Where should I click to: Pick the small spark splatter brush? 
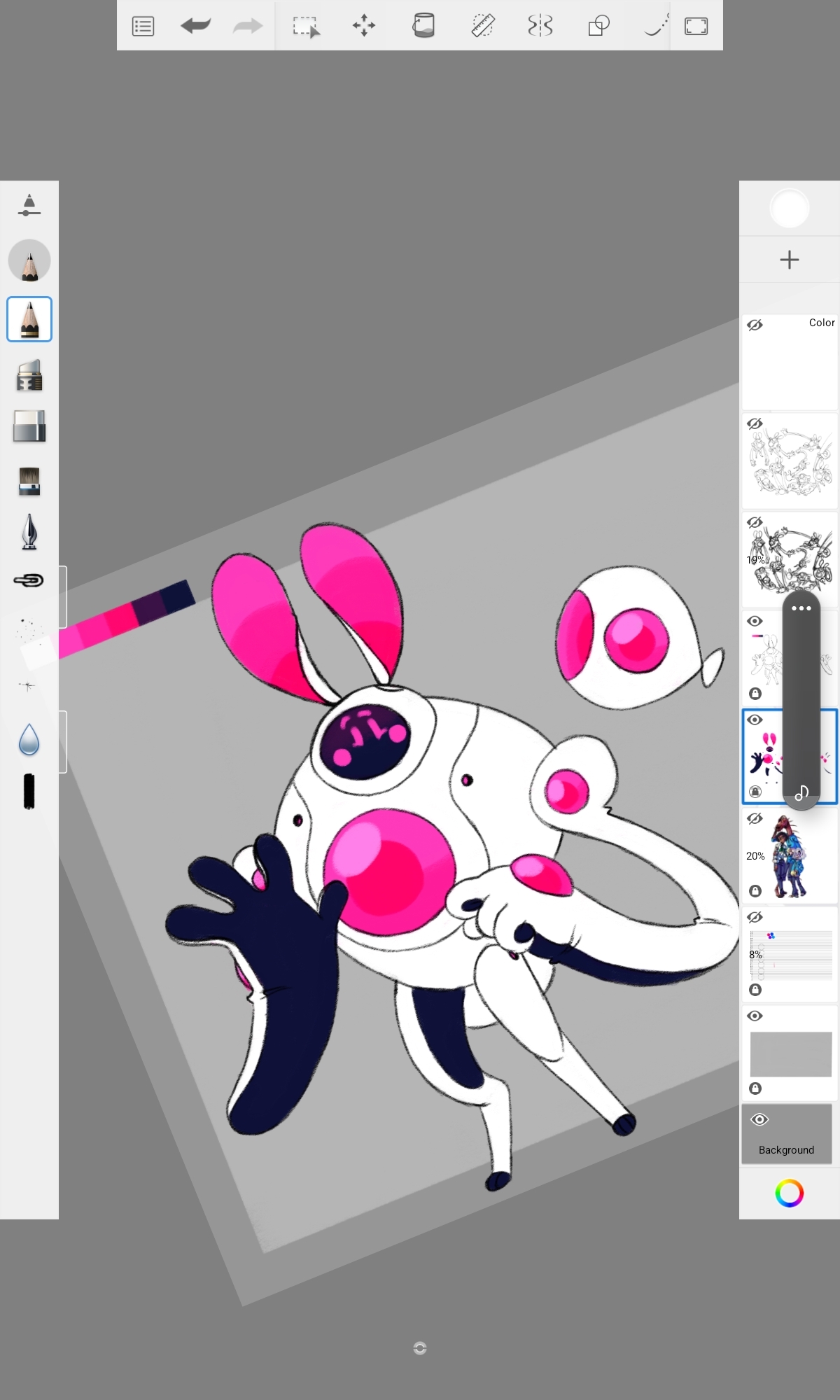[28, 686]
